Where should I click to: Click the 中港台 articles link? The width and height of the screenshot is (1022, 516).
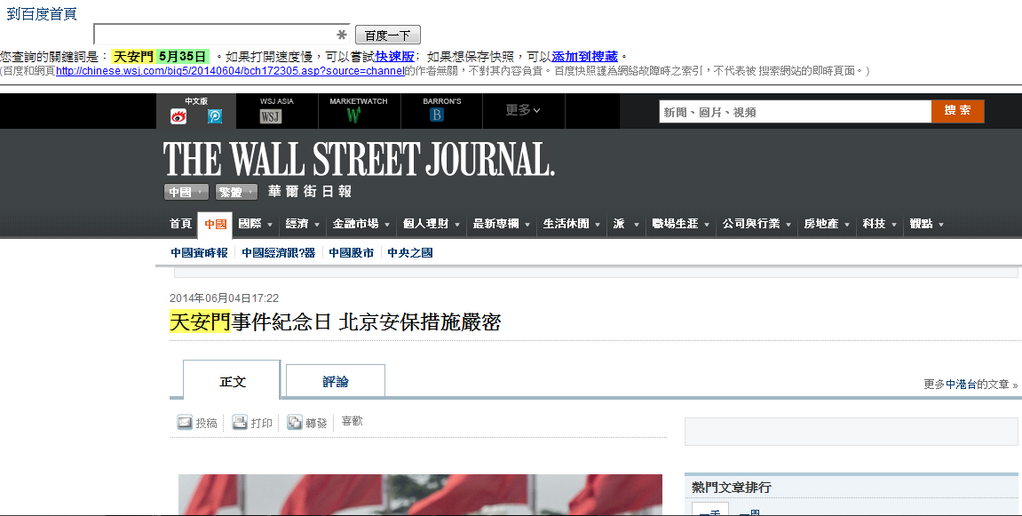click(x=961, y=384)
